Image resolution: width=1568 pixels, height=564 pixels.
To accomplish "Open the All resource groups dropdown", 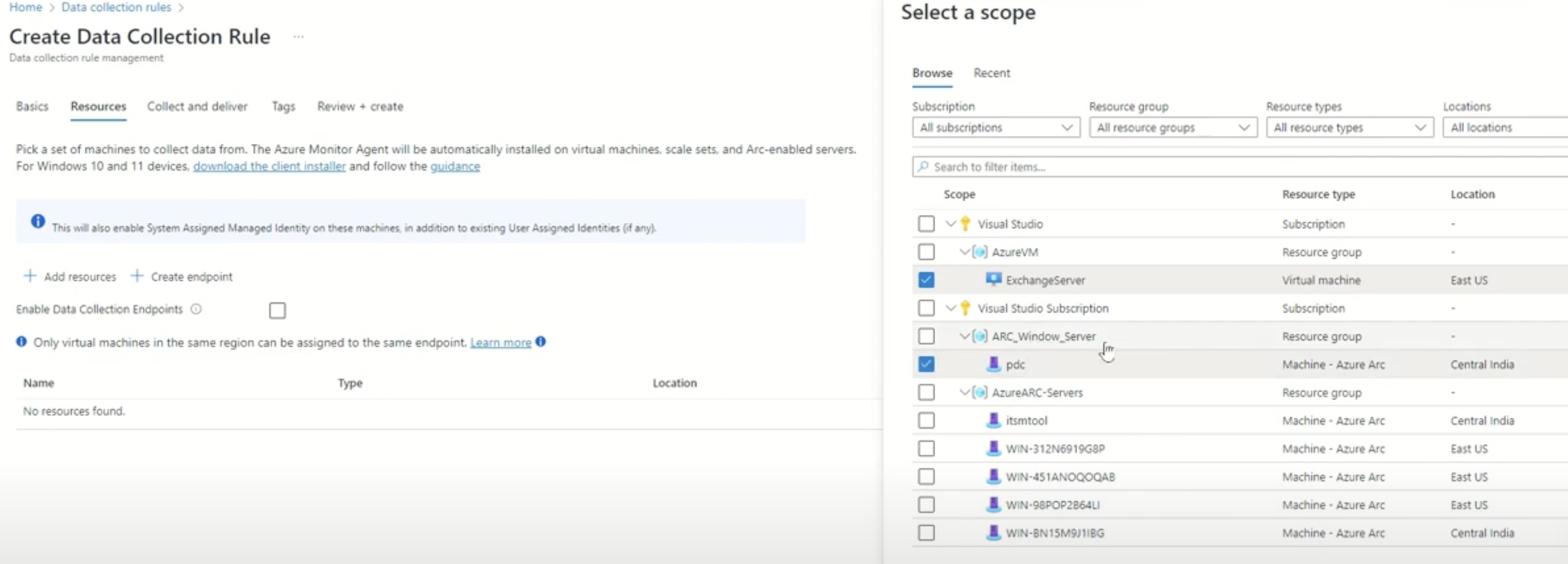I will [x=1173, y=127].
